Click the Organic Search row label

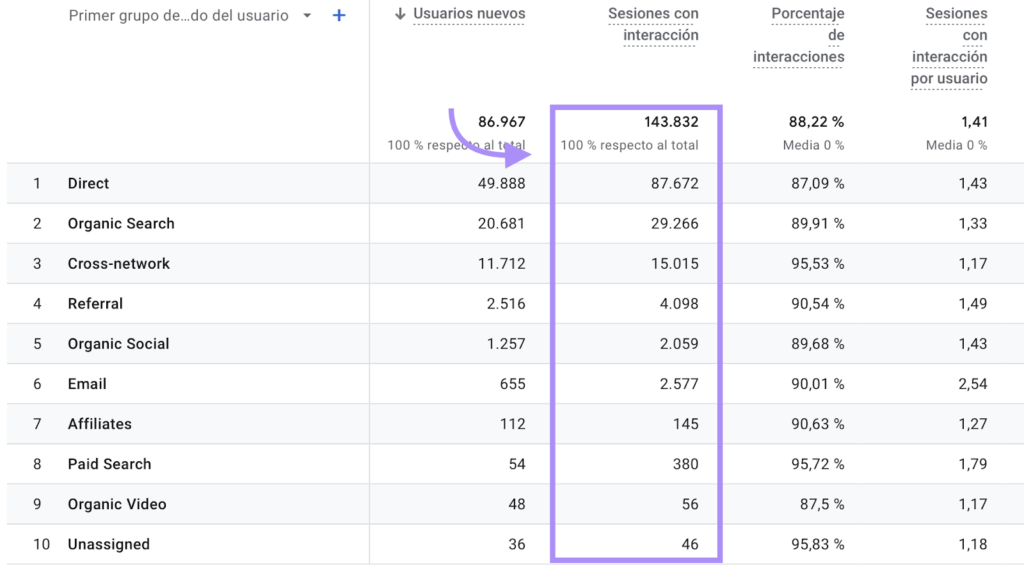point(121,224)
